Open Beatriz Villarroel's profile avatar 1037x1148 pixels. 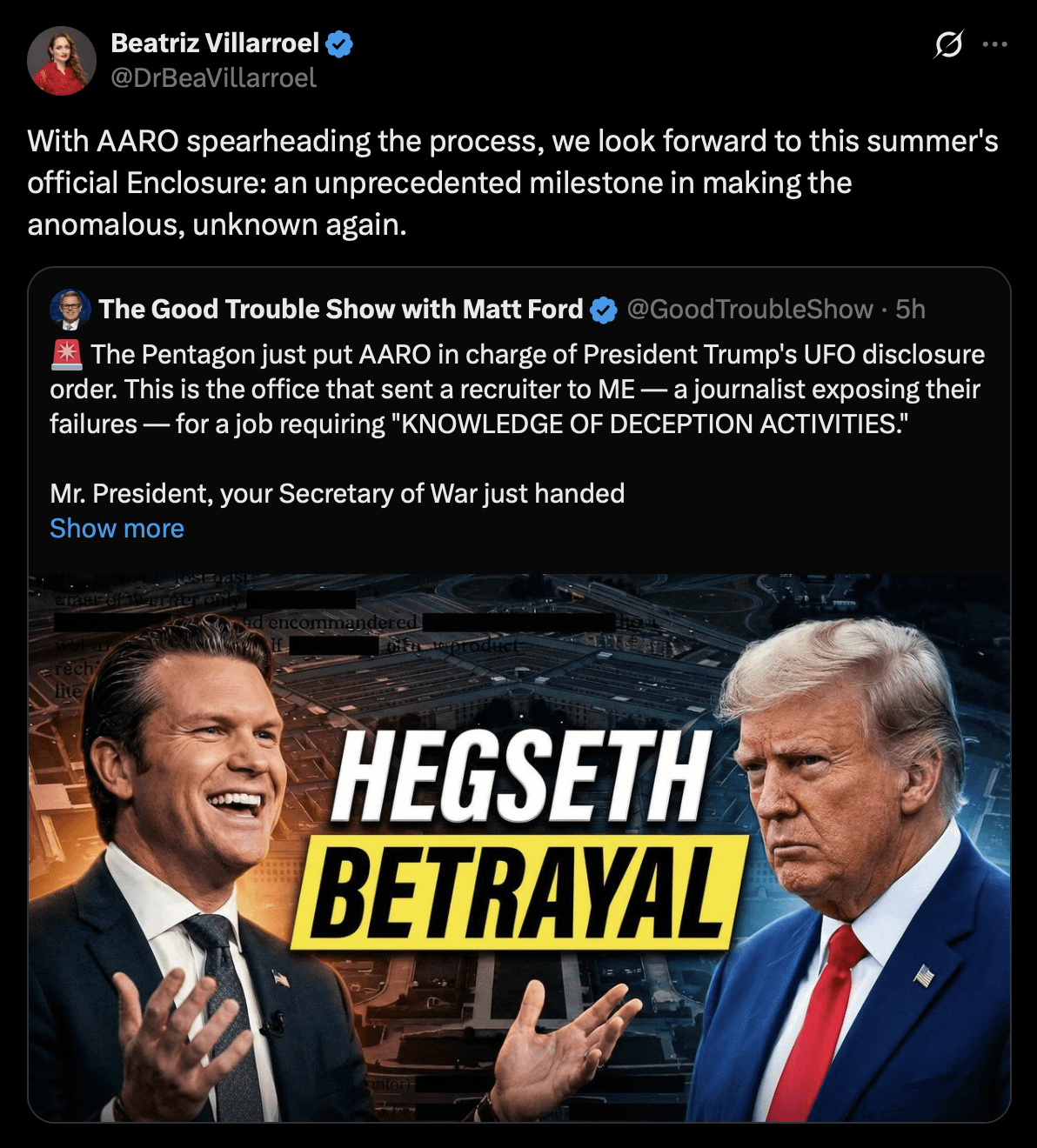pos(61,60)
